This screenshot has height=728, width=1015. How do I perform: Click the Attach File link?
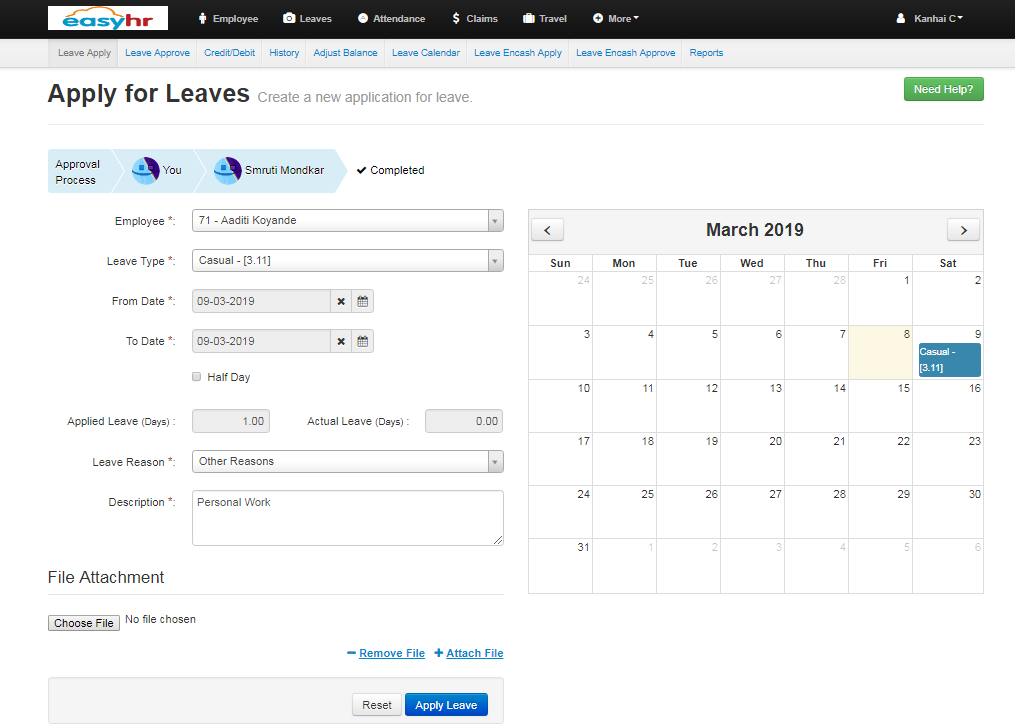click(469, 653)
